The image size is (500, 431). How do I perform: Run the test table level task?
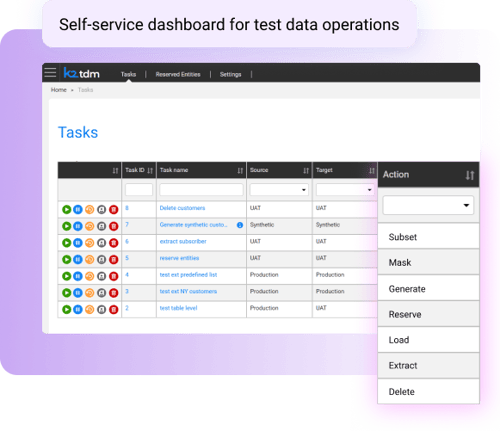66,309
